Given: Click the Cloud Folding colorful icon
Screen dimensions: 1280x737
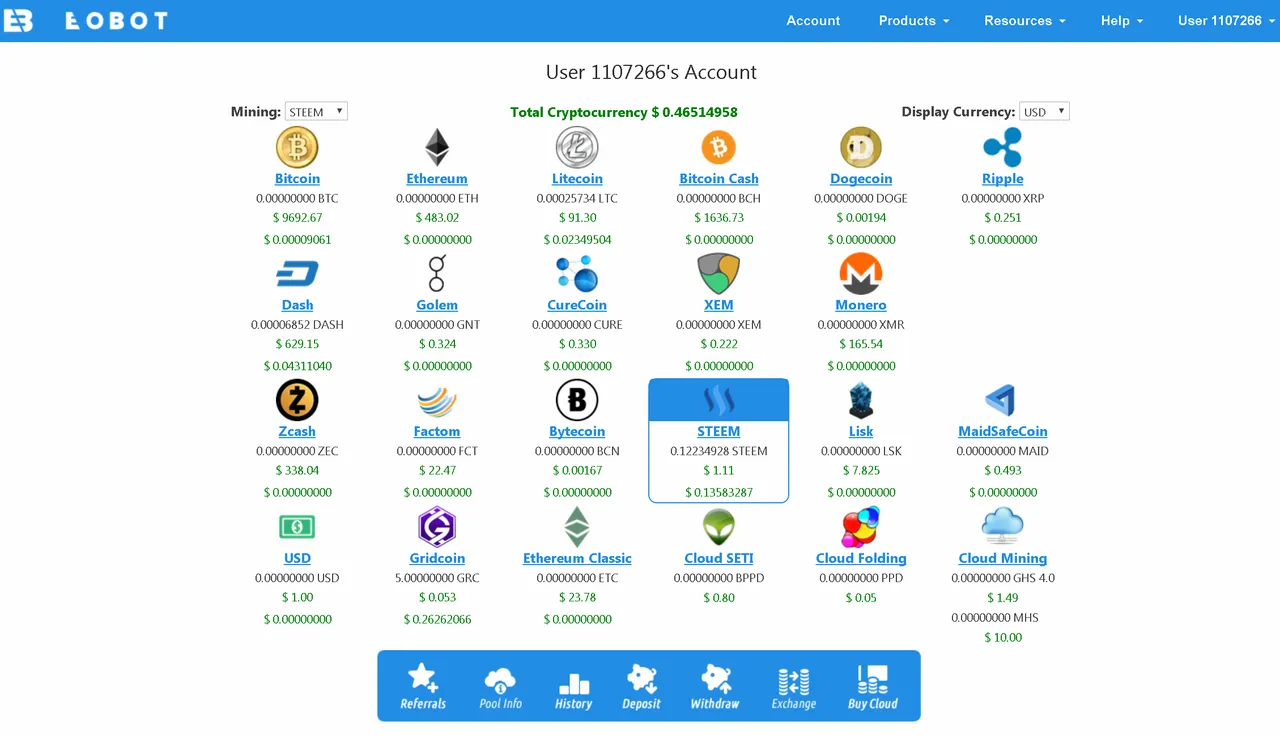Looking at the screenshot, I should click(861, 527).
